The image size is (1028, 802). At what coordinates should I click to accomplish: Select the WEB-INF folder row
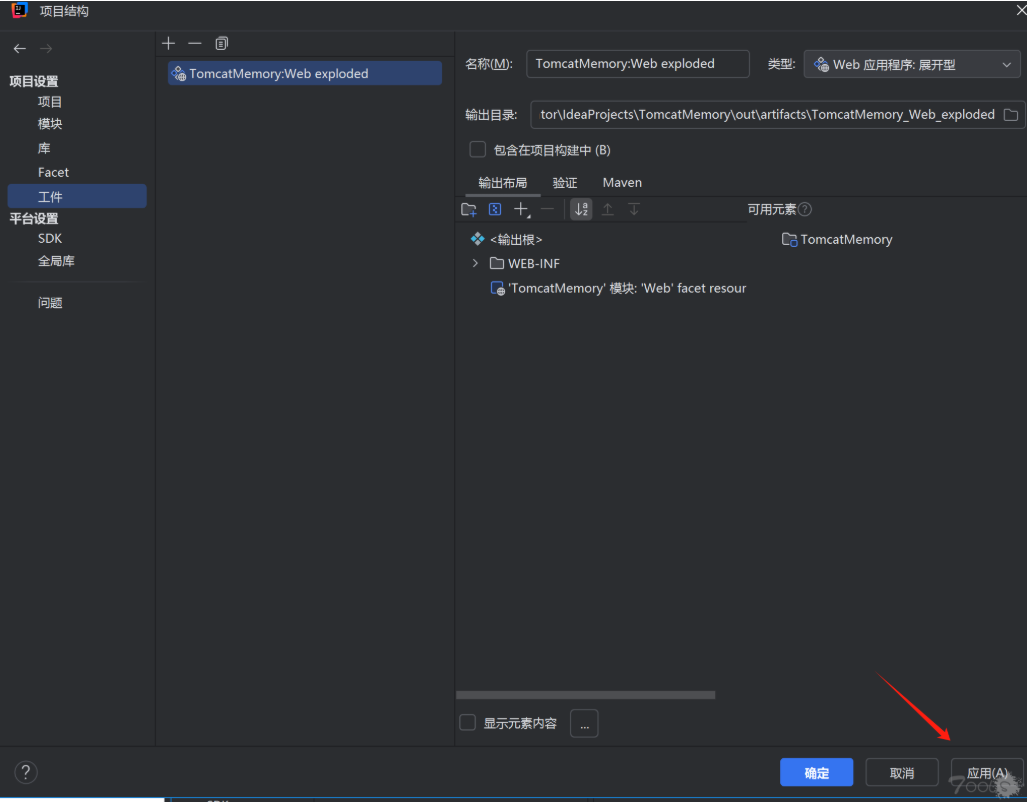coord(525,264)
